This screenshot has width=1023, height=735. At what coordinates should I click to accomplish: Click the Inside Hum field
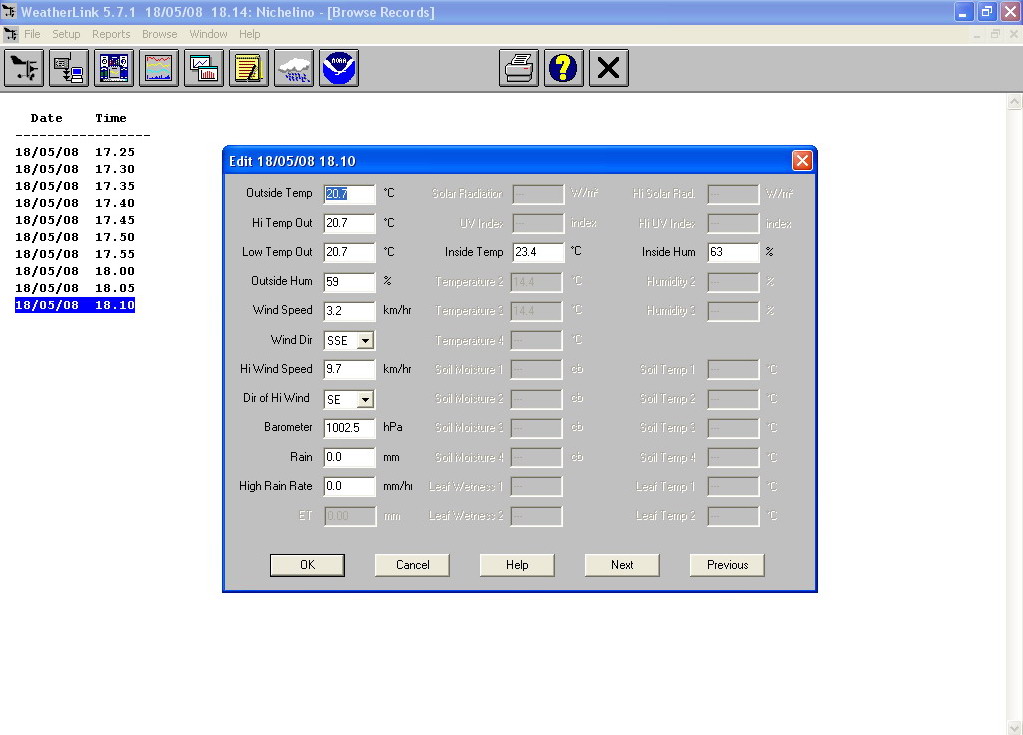(733, 252)
